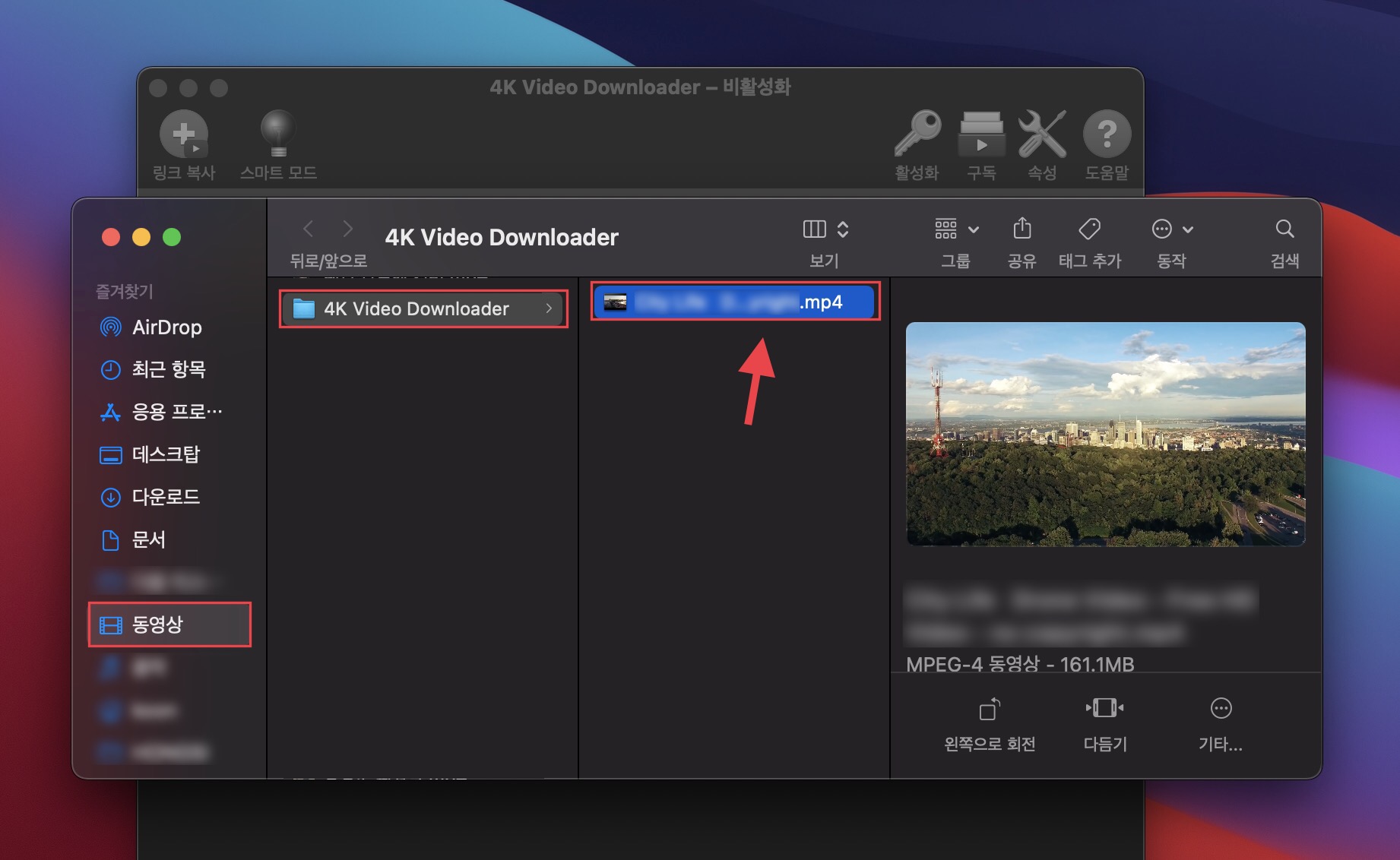Expand the Action menu chevron

1188,229
